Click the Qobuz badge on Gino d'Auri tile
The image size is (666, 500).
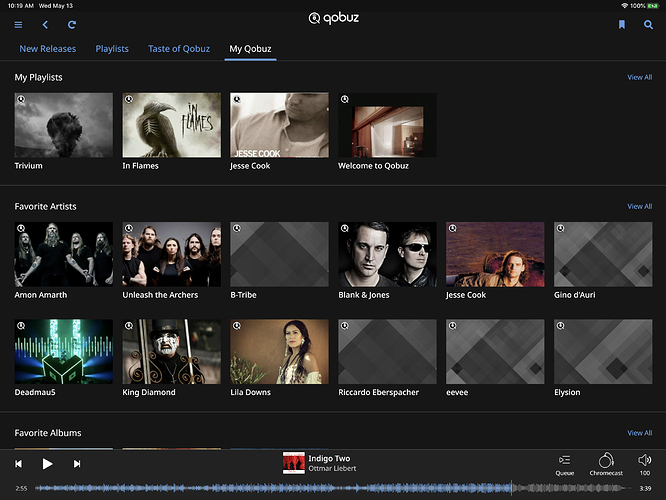click(560, 228)
